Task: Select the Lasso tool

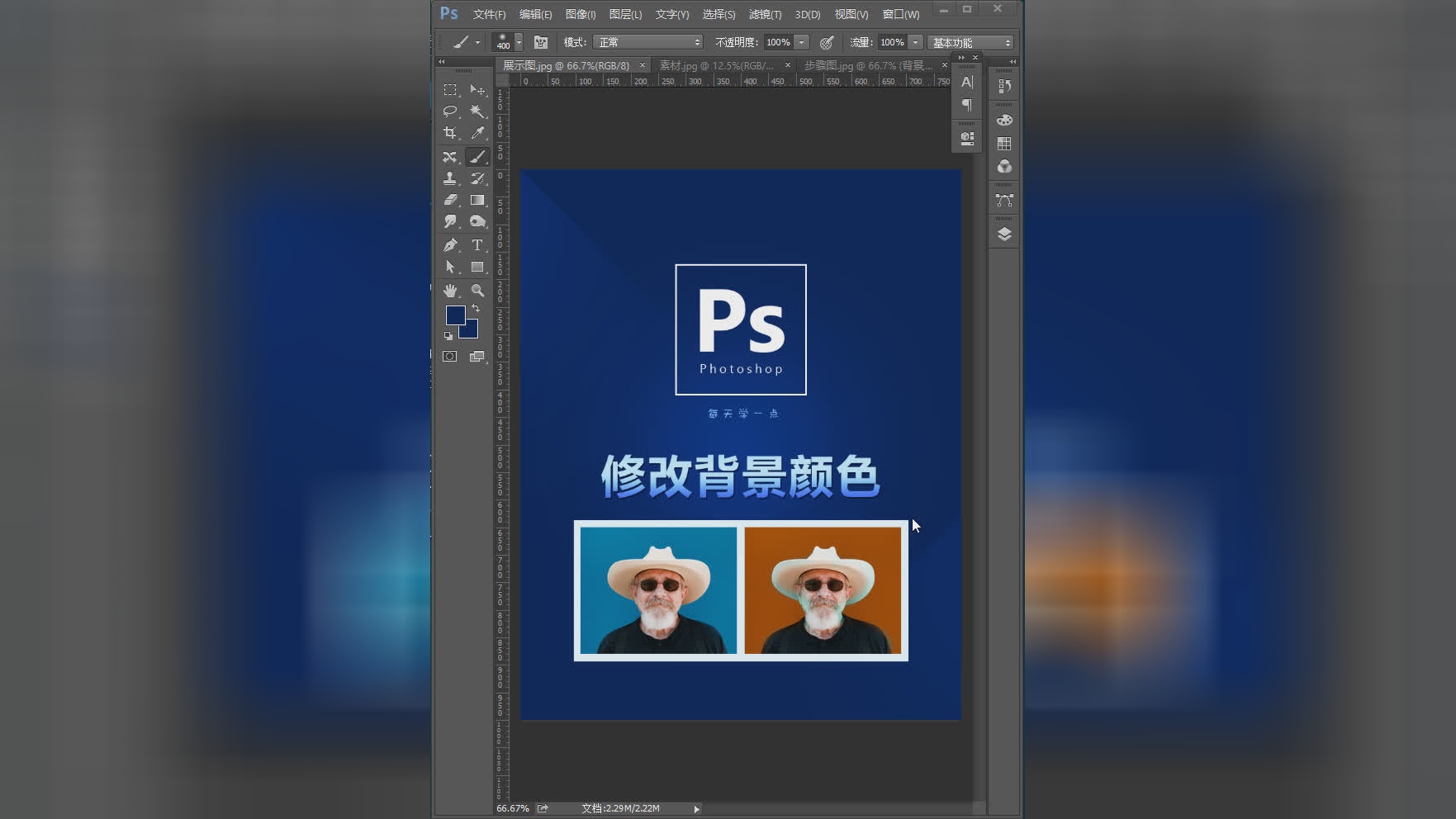Action: point(450,111)
